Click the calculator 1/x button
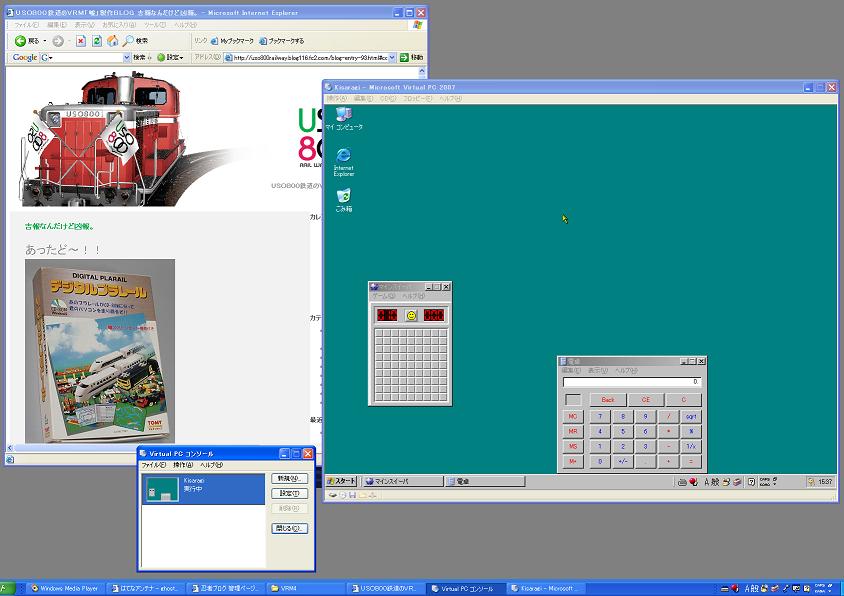Image resolution: width=844 pixels, height=596 pixels. (691, 447)
